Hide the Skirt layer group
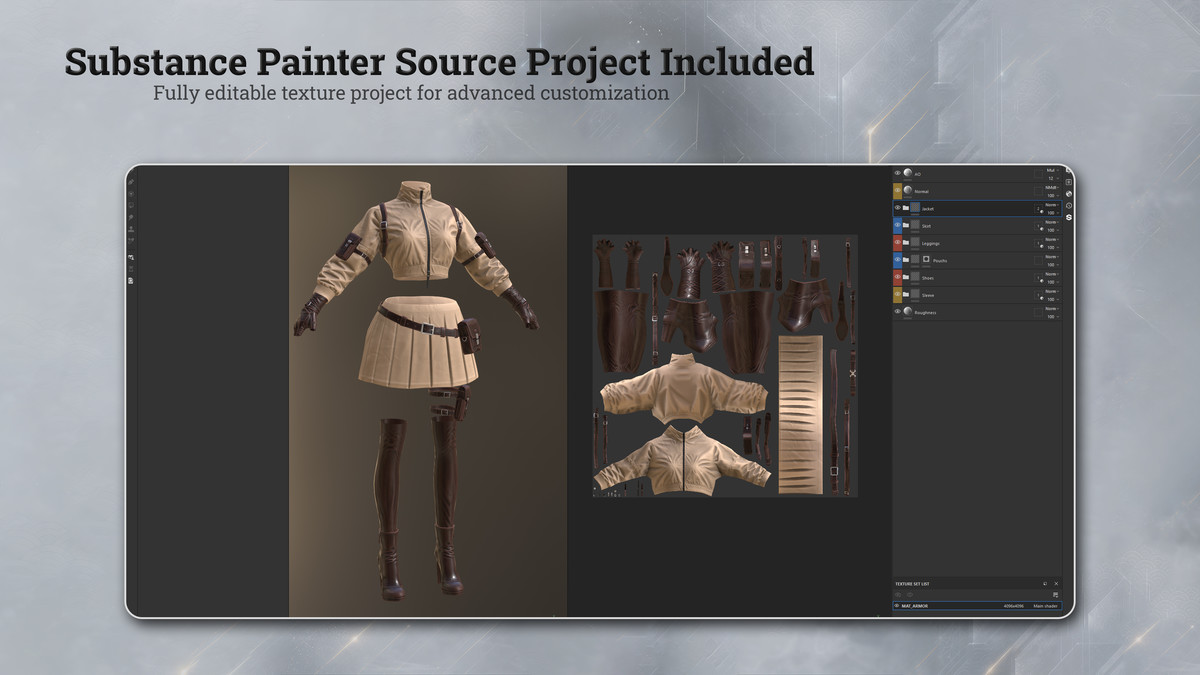Screen dimensions: 1200x675 [x=897, y=225]
